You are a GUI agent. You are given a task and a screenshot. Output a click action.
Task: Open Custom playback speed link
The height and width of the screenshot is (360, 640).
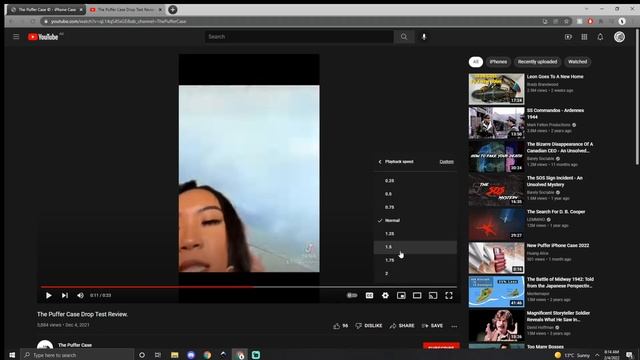point(447,162)
